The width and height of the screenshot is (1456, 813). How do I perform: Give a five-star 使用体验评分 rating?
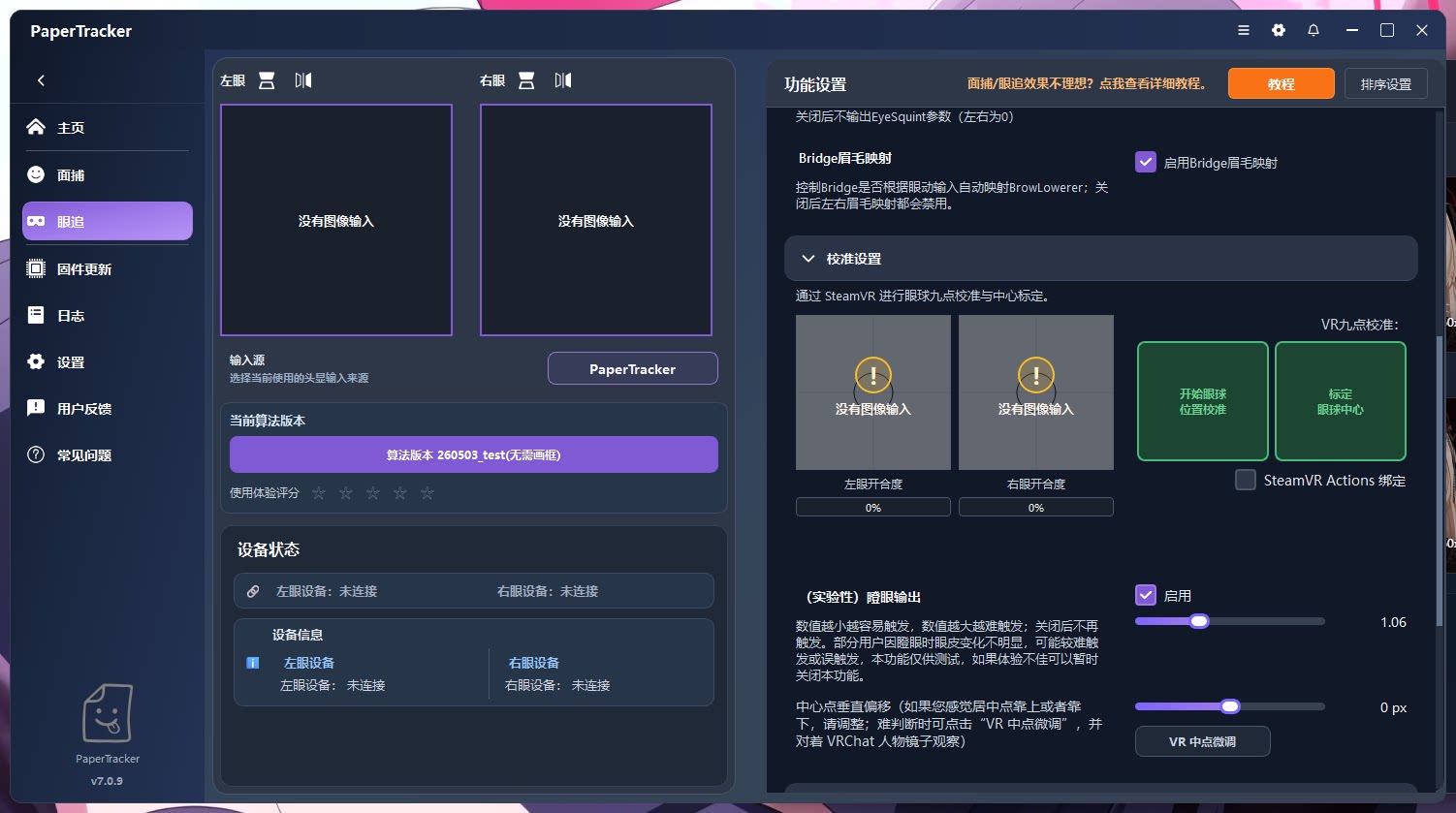coord(427,493)
